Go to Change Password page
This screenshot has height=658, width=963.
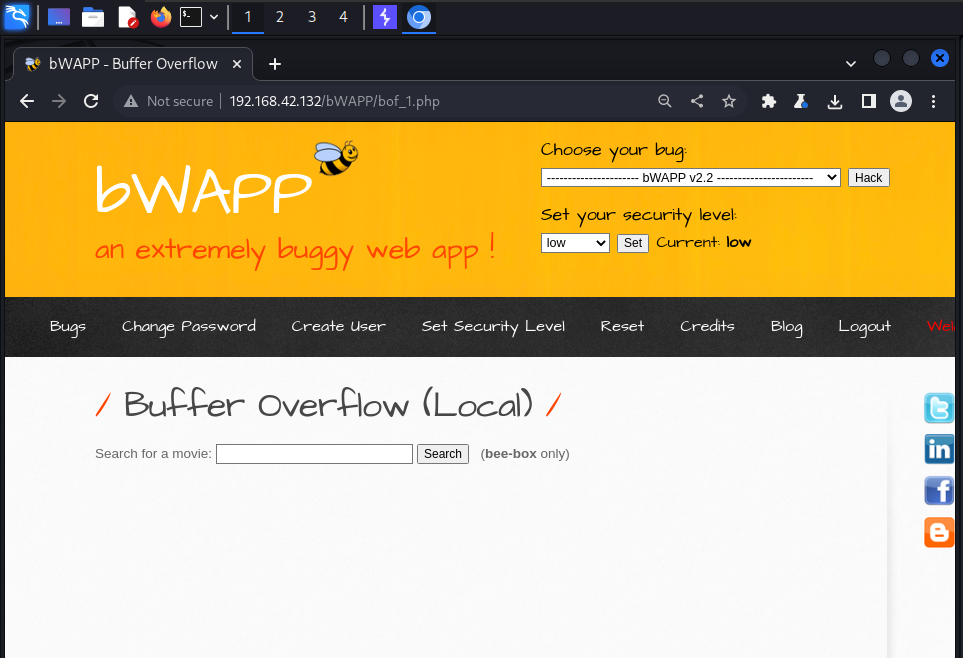(189, 326)
